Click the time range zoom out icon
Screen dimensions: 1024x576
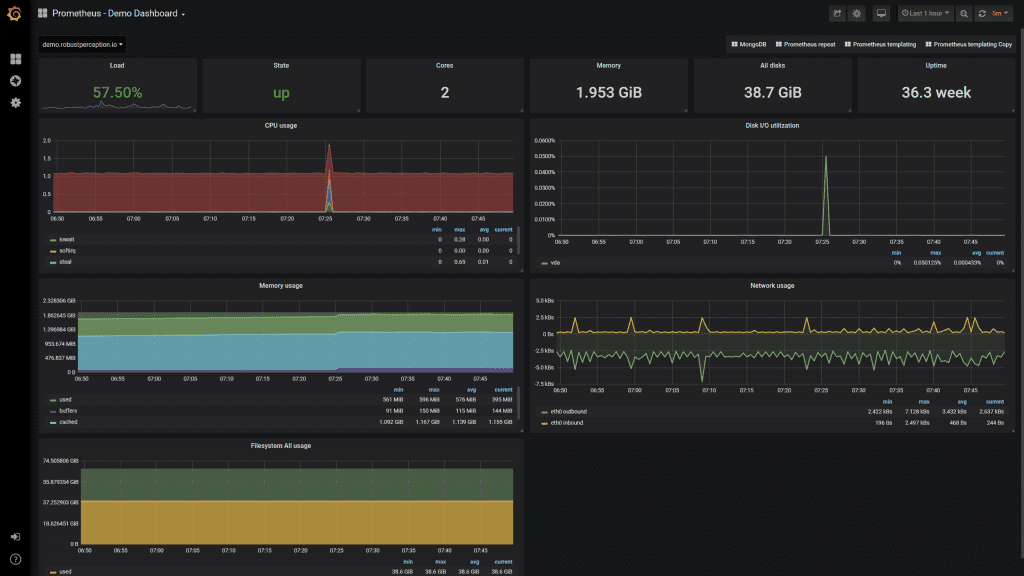click(963, 14)
